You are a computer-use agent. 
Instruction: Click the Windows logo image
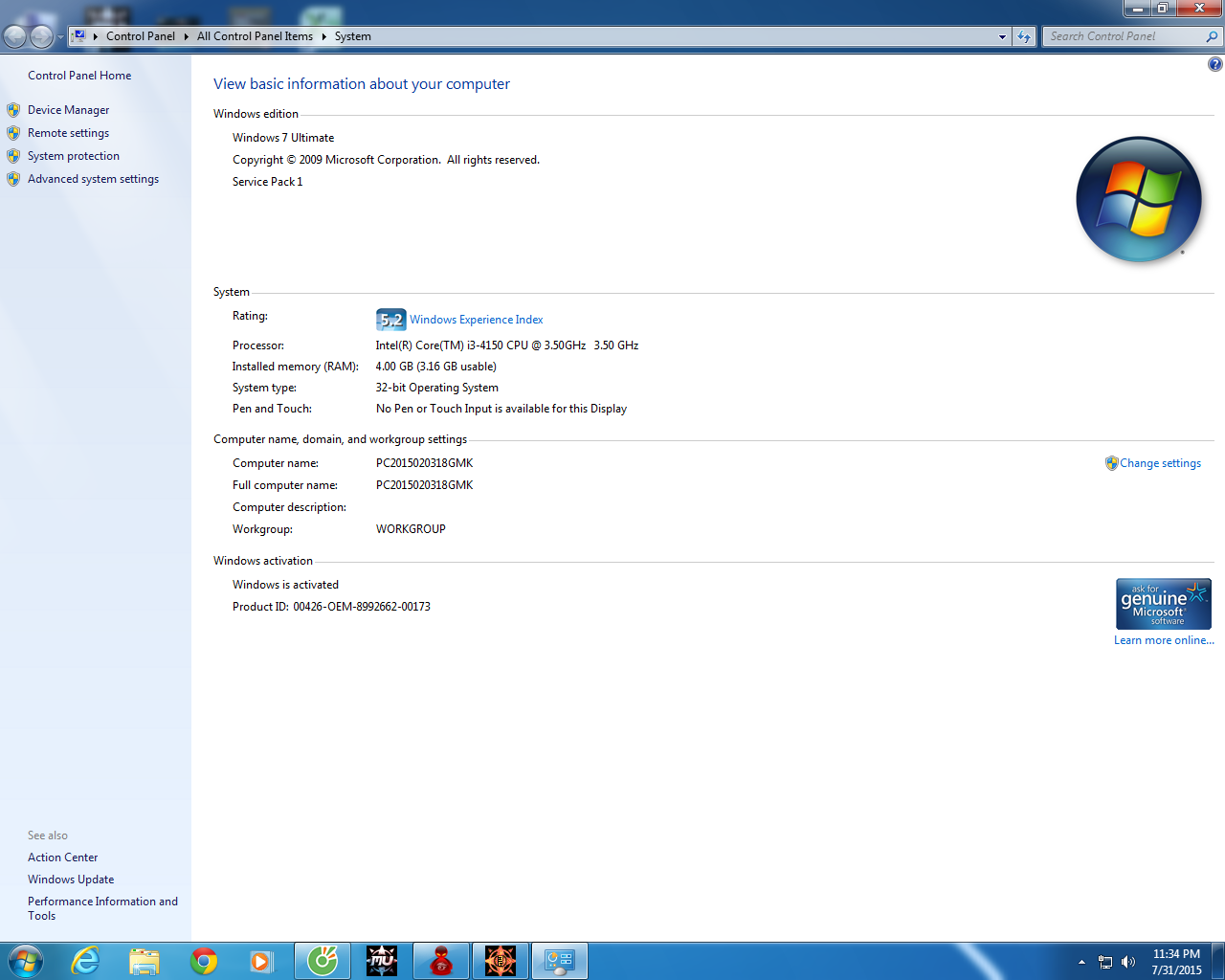pyautogui.click(x=1139, y=199)
